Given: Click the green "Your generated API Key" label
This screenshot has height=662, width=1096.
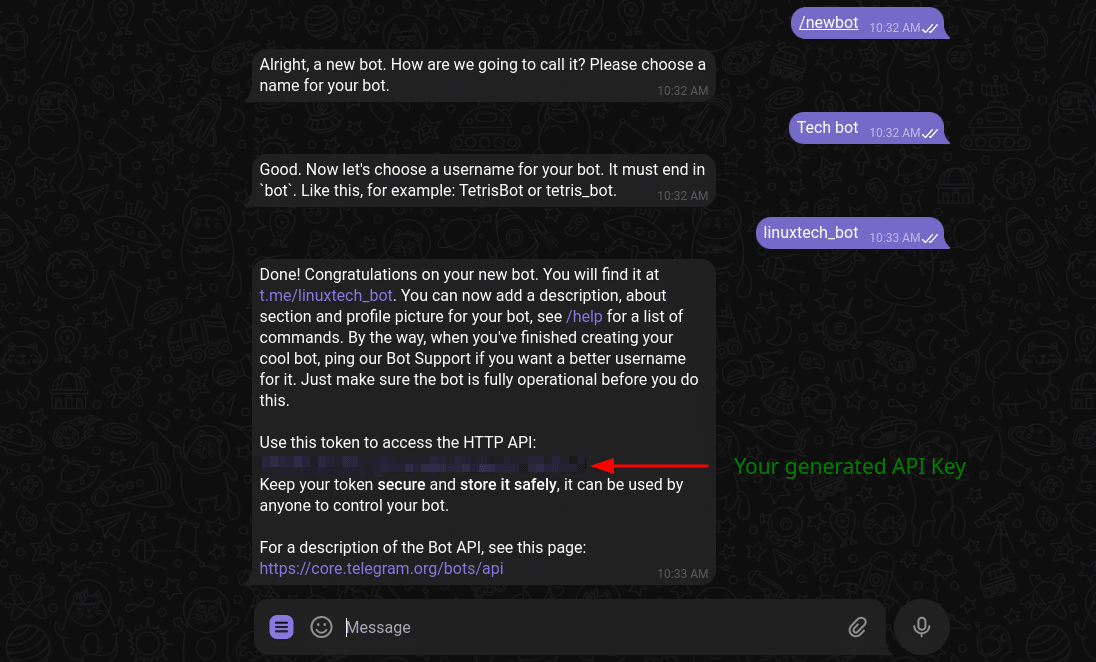Looking at the screenshot, I should coord(849,466).
